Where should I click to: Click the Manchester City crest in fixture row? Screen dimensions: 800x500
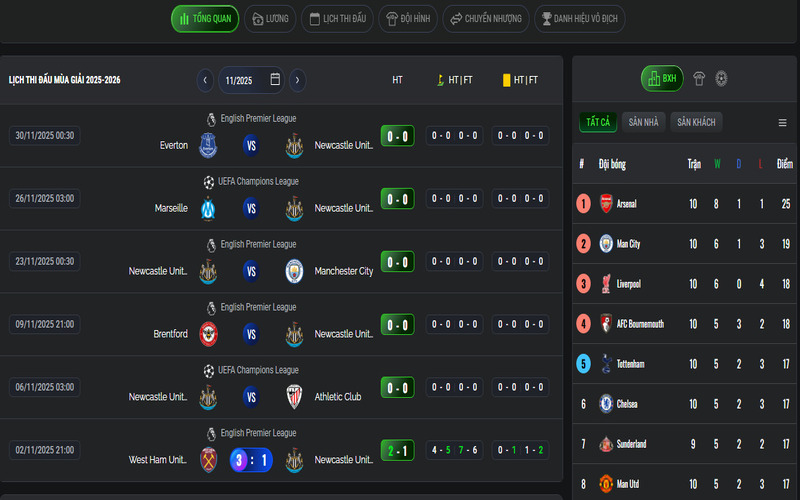294,271
